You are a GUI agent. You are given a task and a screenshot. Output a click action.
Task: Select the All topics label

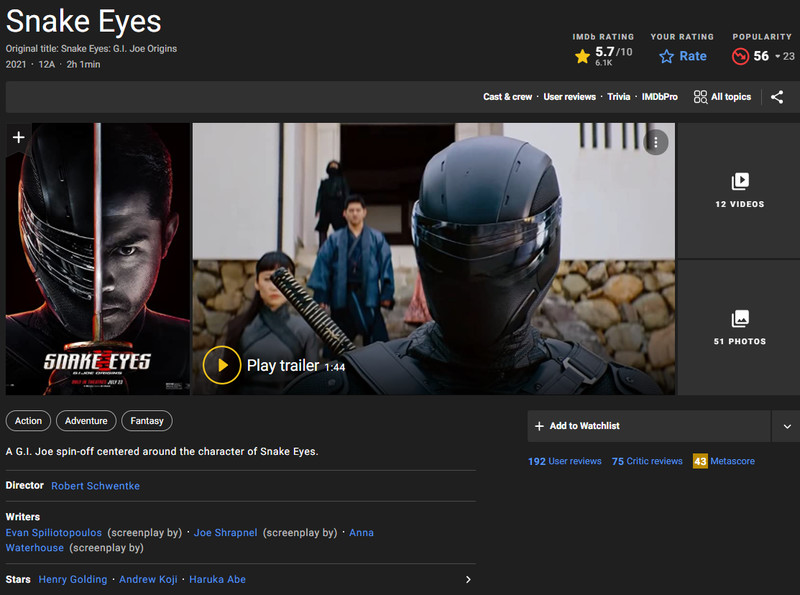point(731,97)
